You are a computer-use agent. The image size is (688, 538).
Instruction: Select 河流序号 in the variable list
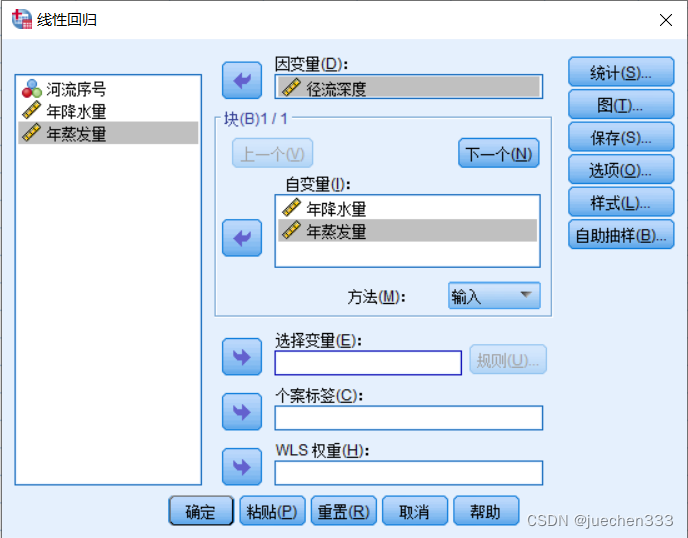[x=108, y=89]
